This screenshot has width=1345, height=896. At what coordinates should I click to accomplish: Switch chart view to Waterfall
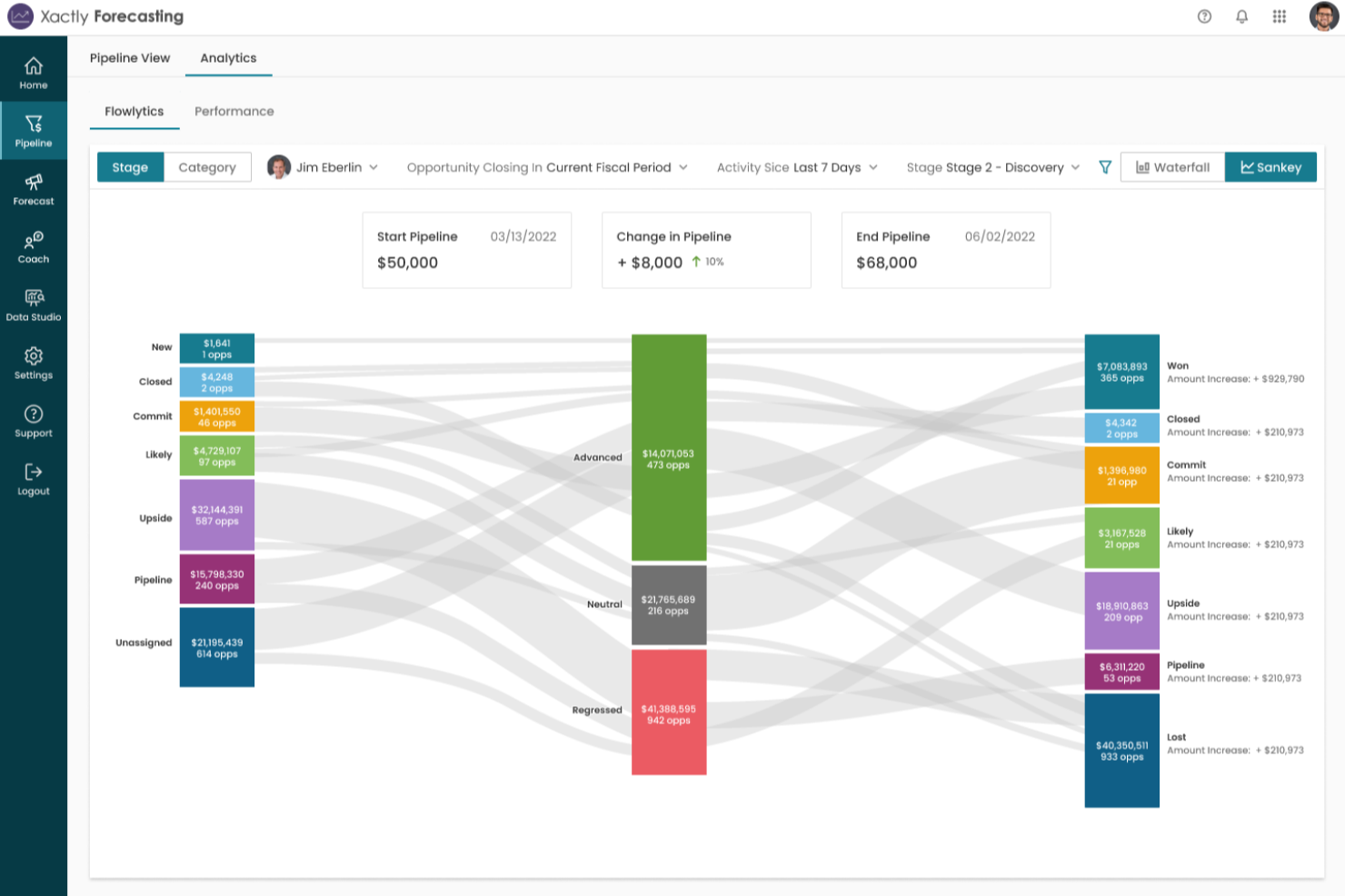click(x=1172, y=167)
